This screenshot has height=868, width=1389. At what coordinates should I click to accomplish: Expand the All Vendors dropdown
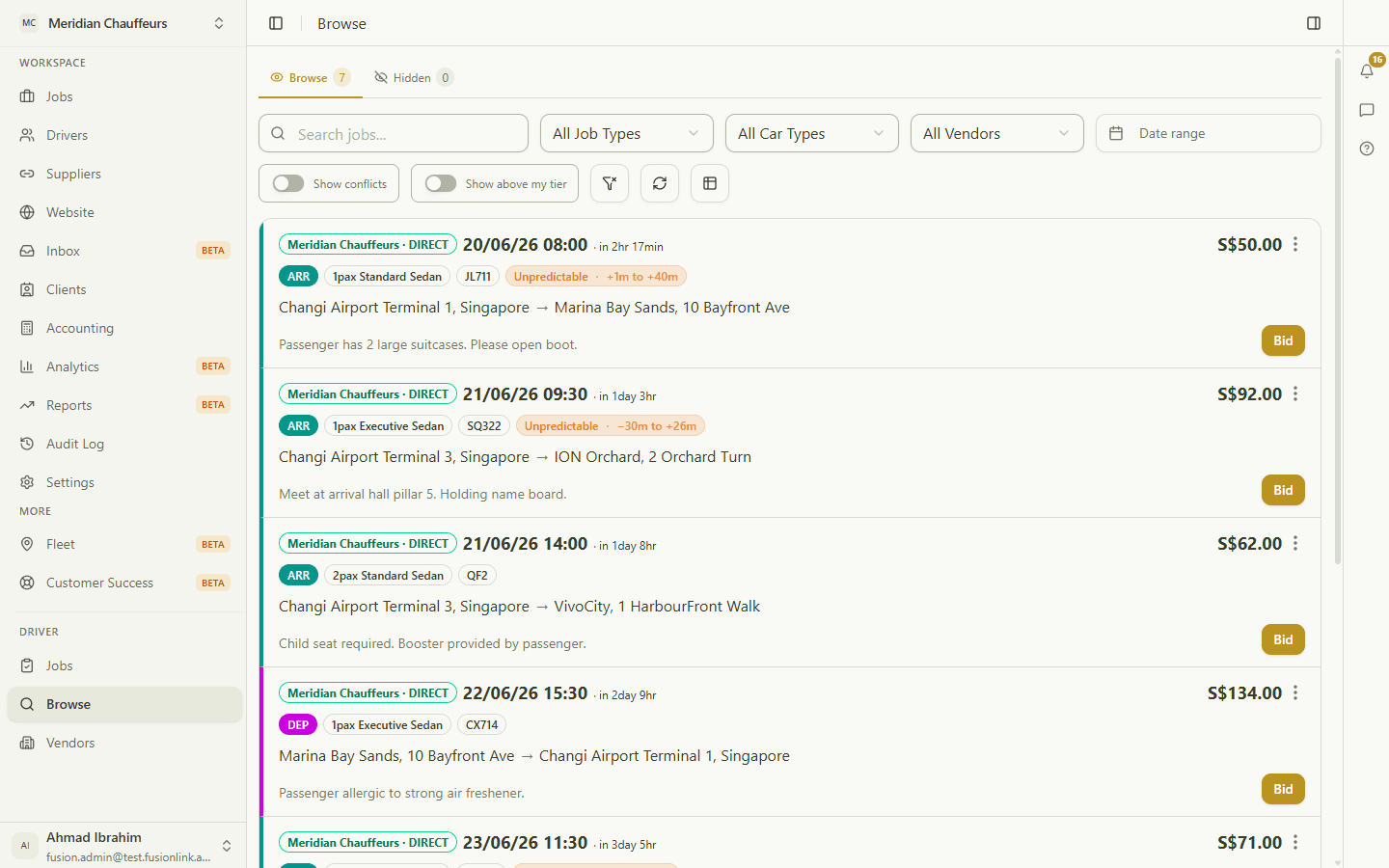click(997, 133)
